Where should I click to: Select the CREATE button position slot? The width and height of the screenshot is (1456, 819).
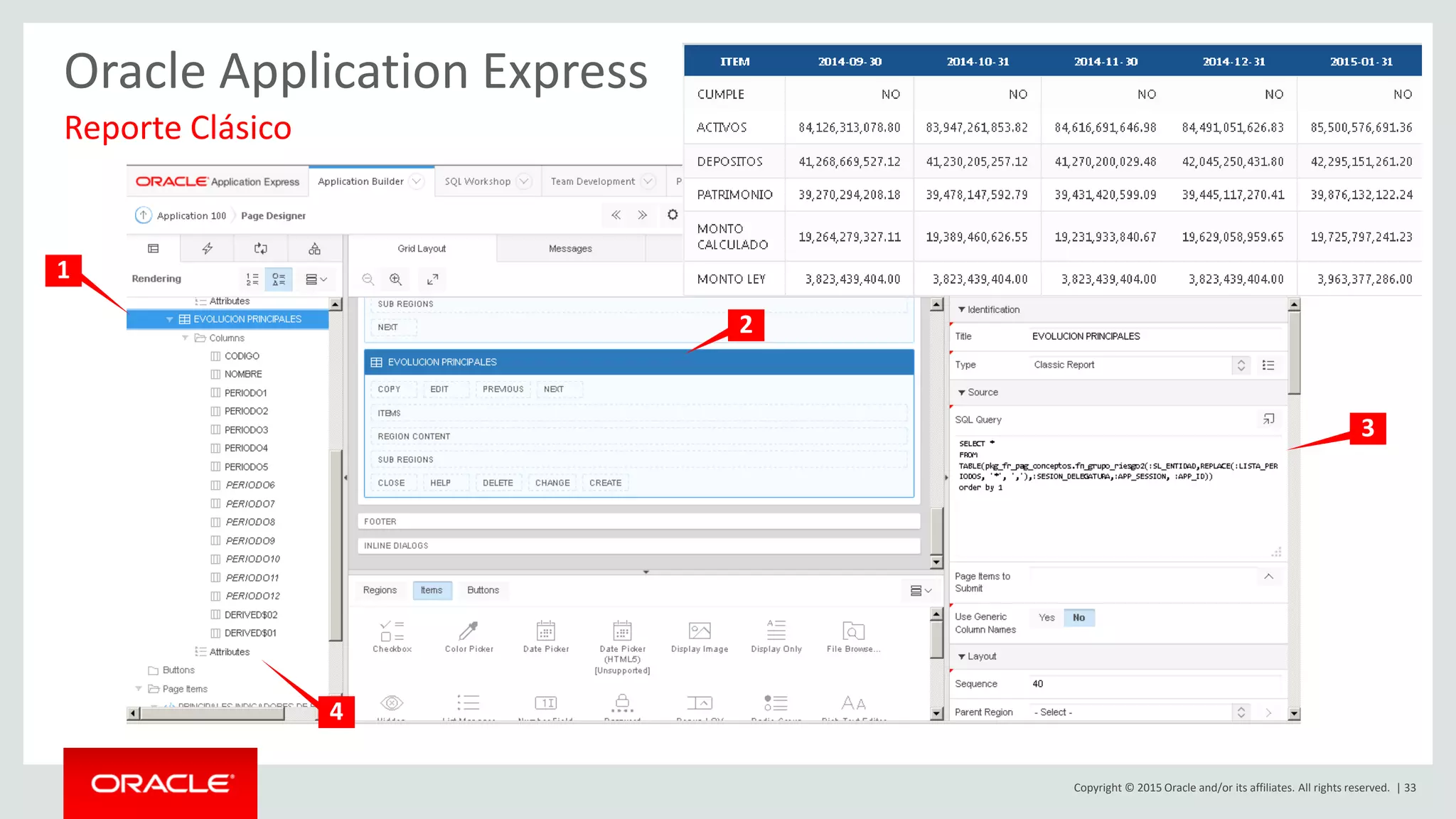606,483
